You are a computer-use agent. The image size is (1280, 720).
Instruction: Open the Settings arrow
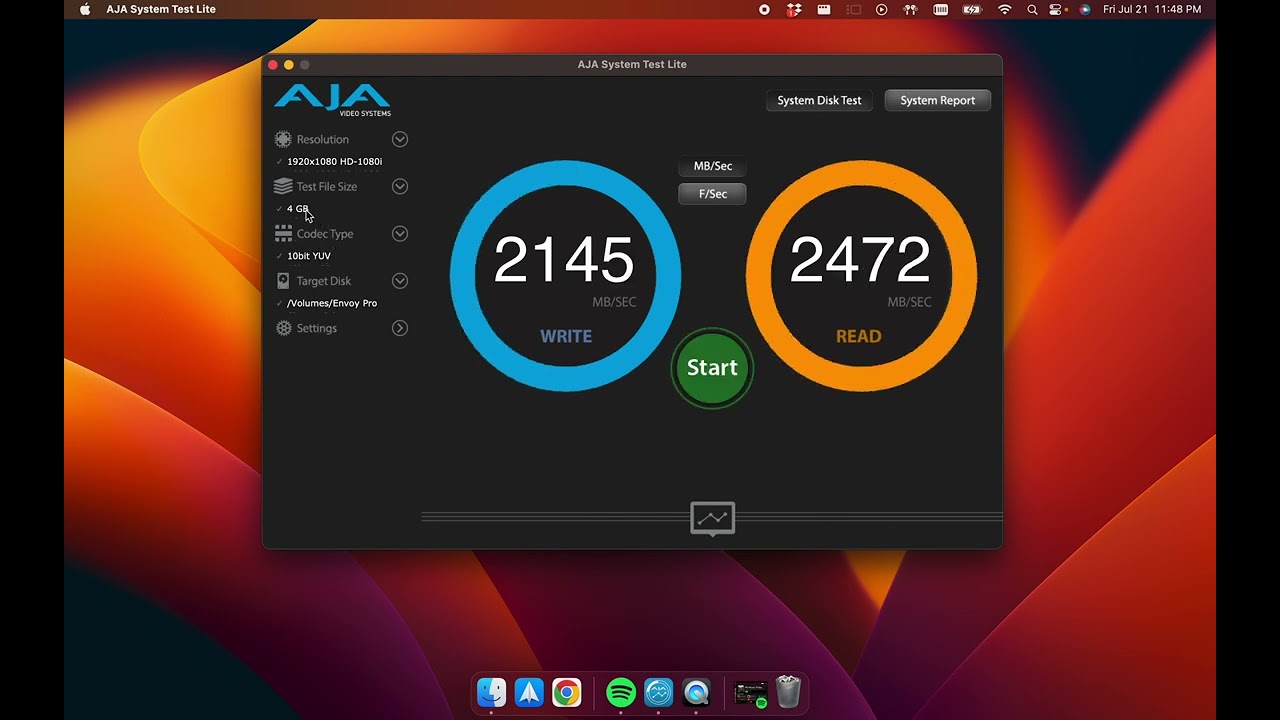click(400, 328)
